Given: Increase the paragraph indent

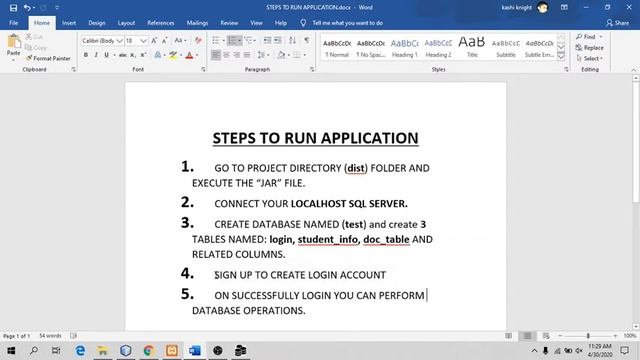Looking at the screenshot, I should [278, 40].
